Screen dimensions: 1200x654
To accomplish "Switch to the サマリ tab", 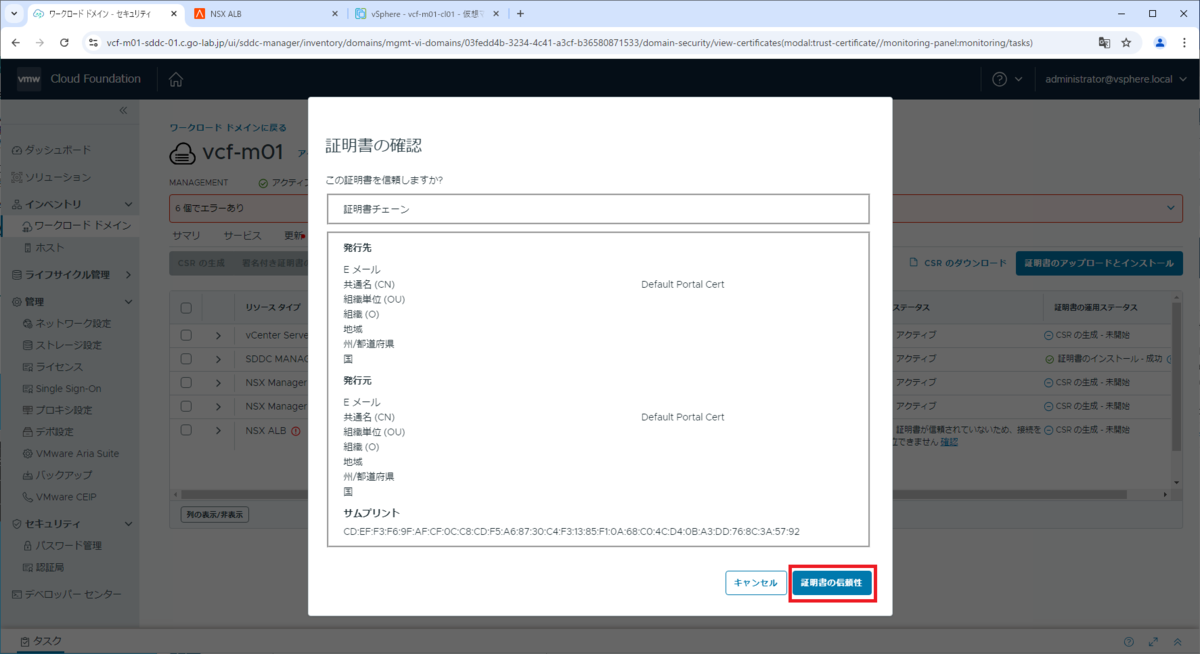I will coord(186,236).
